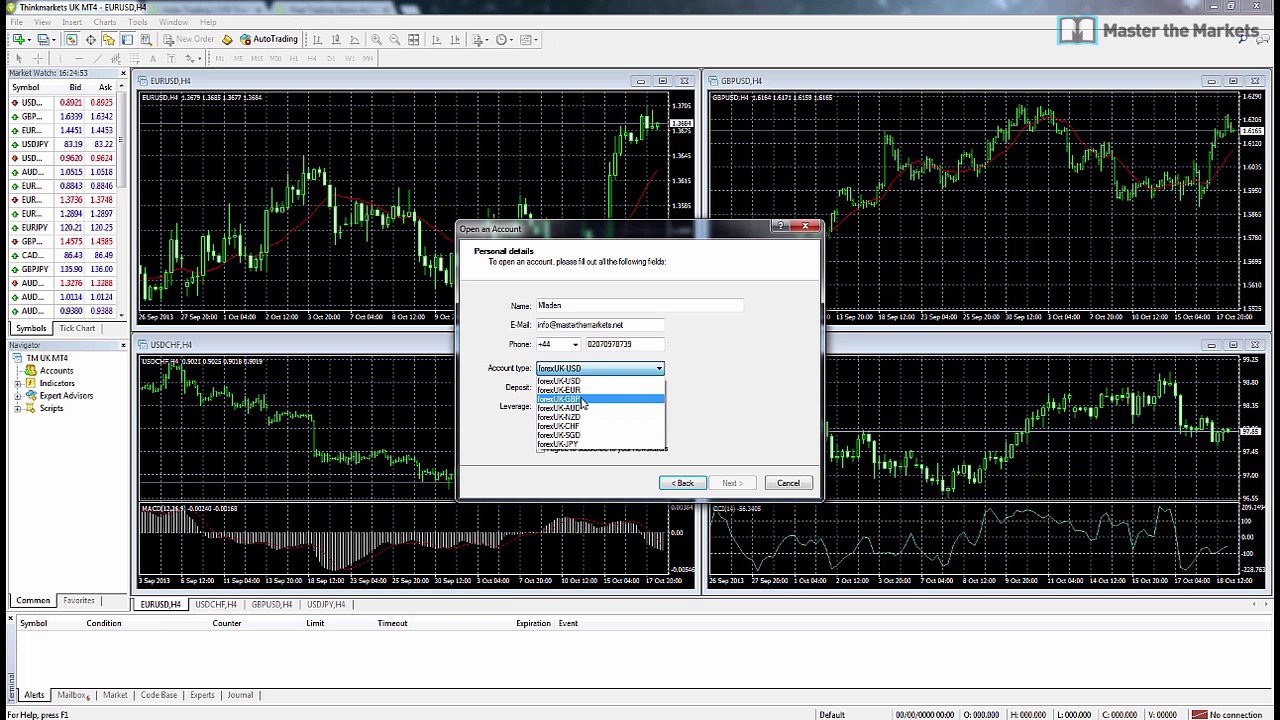Toggle the Market Watch toolbar icon
1280x720 pixels.
coord(71,40)
